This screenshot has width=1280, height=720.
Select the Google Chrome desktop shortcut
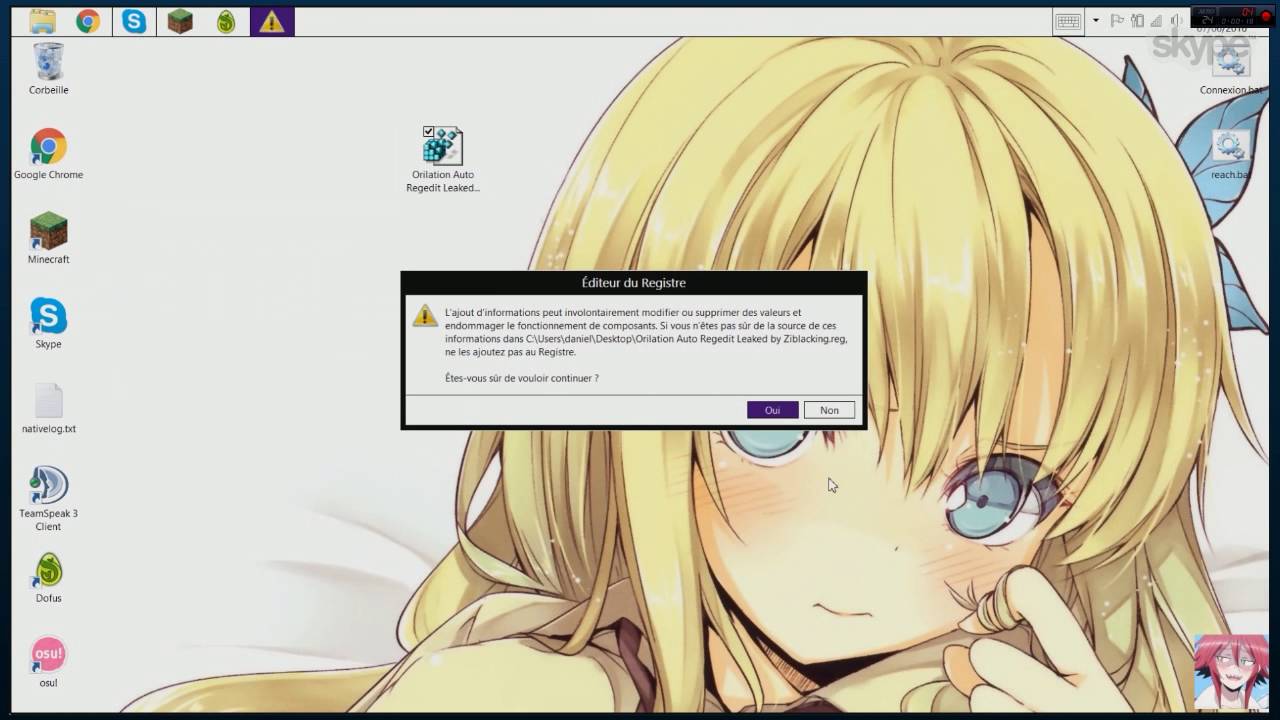(x=48, y=154)
